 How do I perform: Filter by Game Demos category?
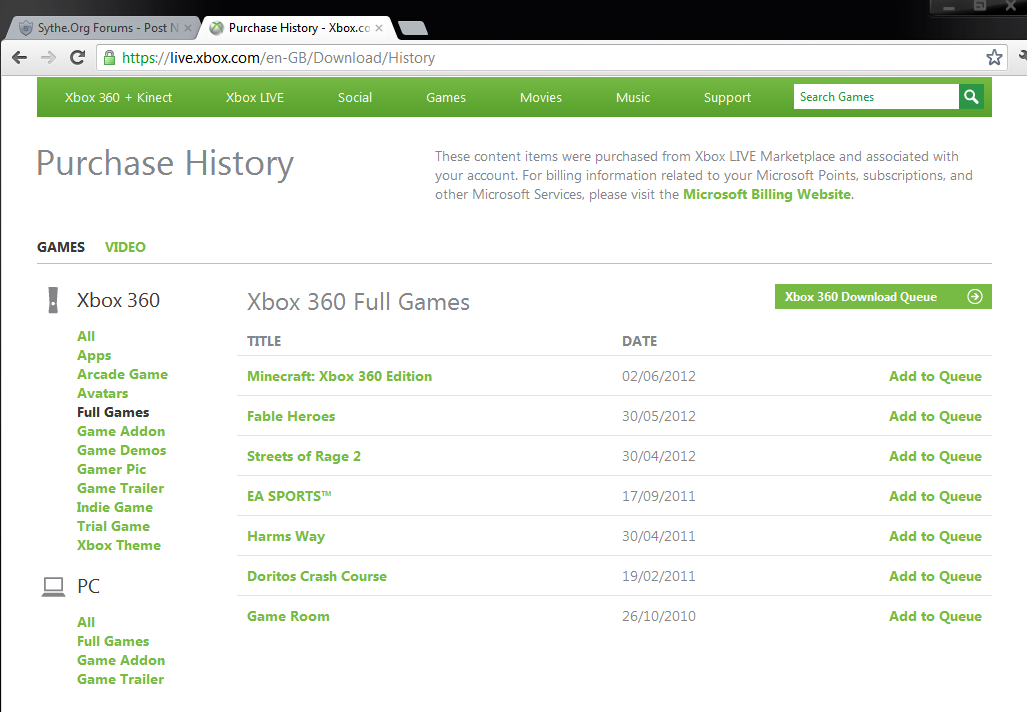(122, 450)
